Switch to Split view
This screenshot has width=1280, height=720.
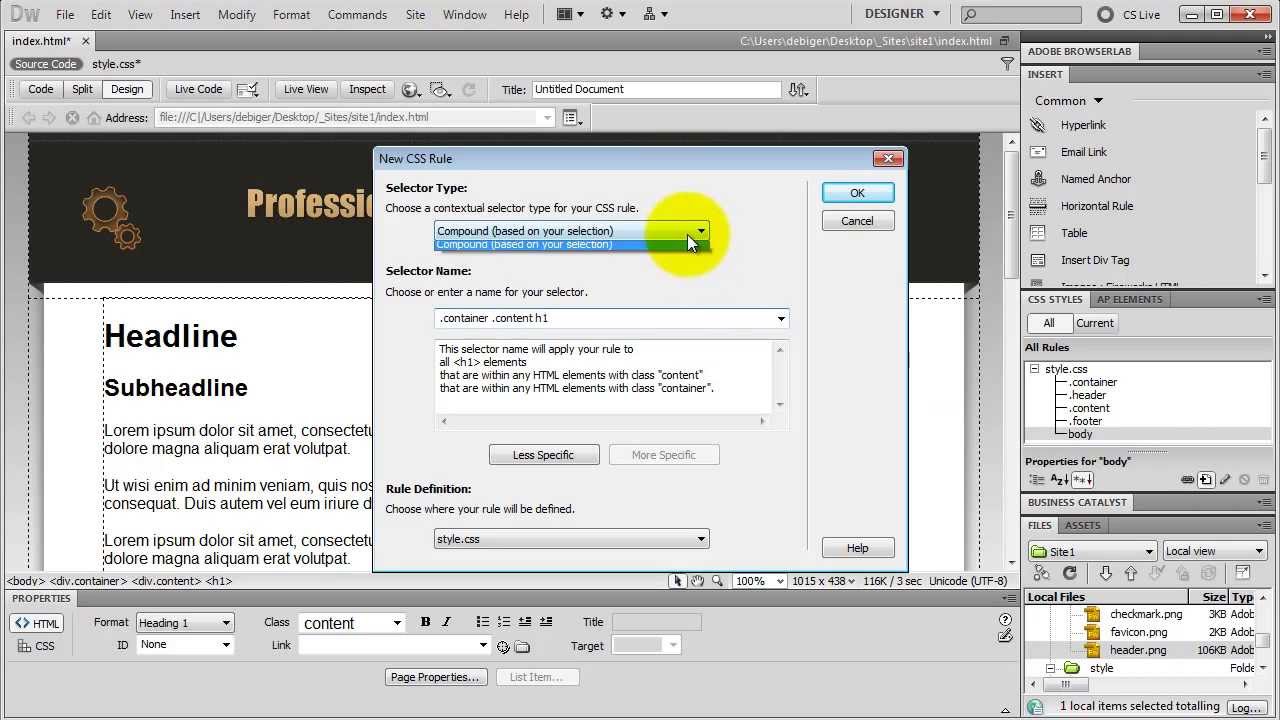(x=82, y=89)
